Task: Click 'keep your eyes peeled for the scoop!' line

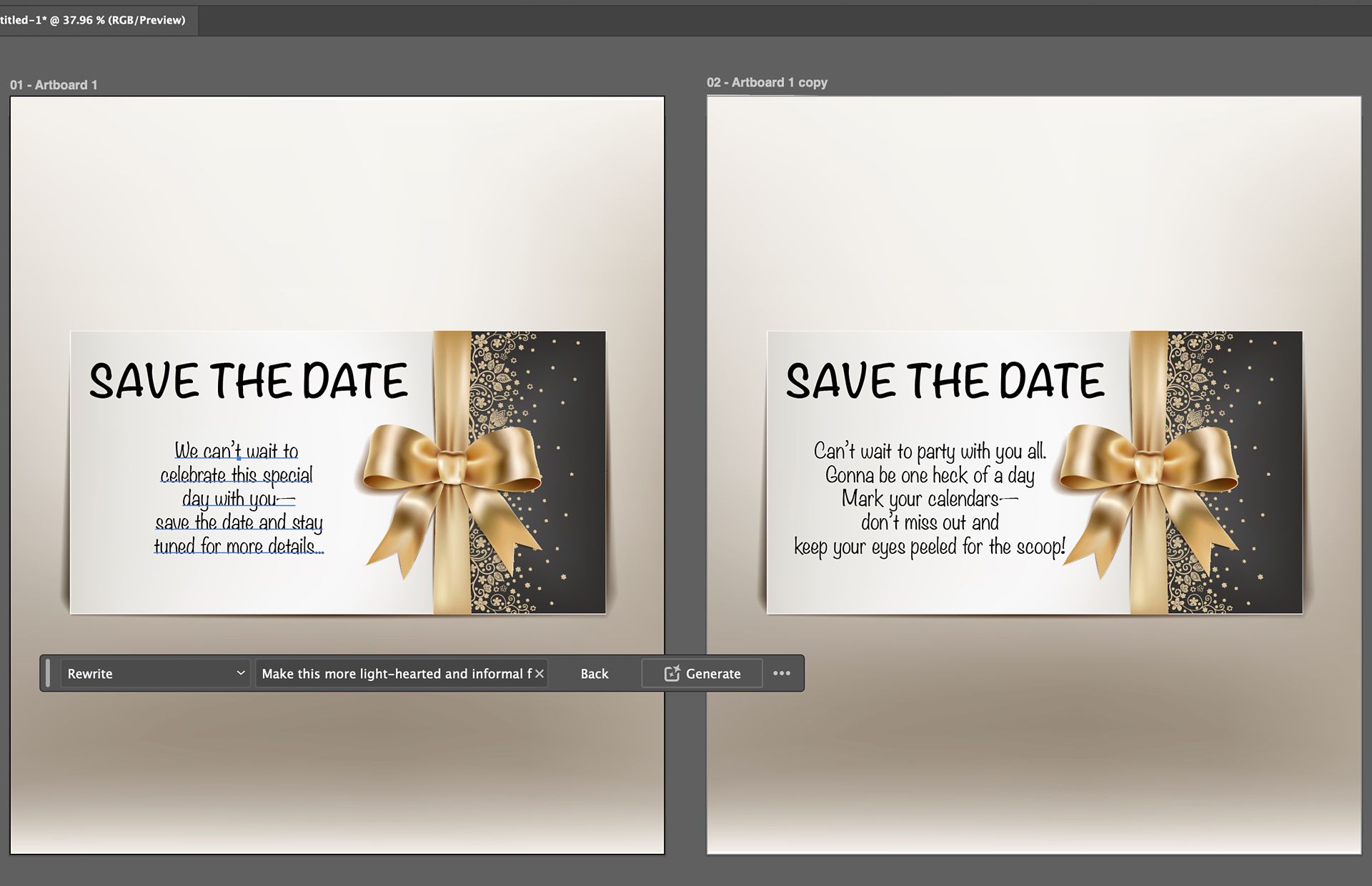Action: tap(930, 547)
